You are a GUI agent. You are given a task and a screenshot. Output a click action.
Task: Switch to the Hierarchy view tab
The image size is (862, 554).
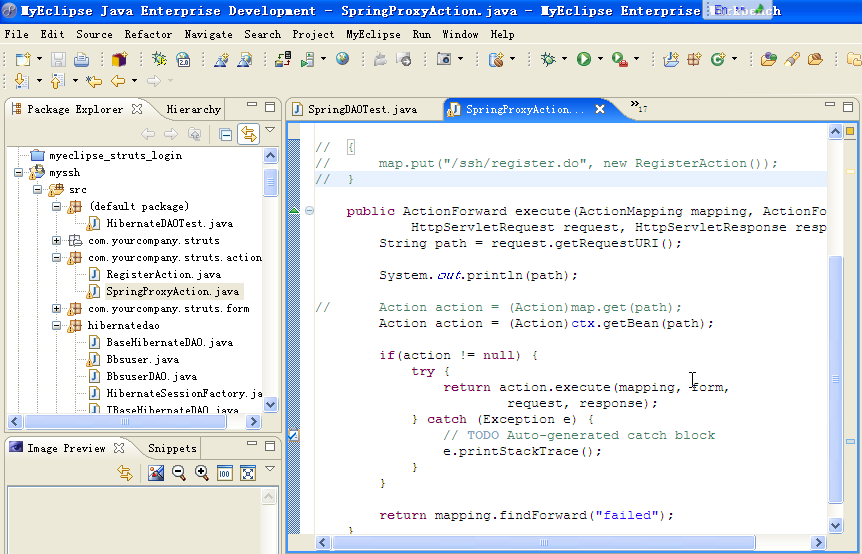193,109
